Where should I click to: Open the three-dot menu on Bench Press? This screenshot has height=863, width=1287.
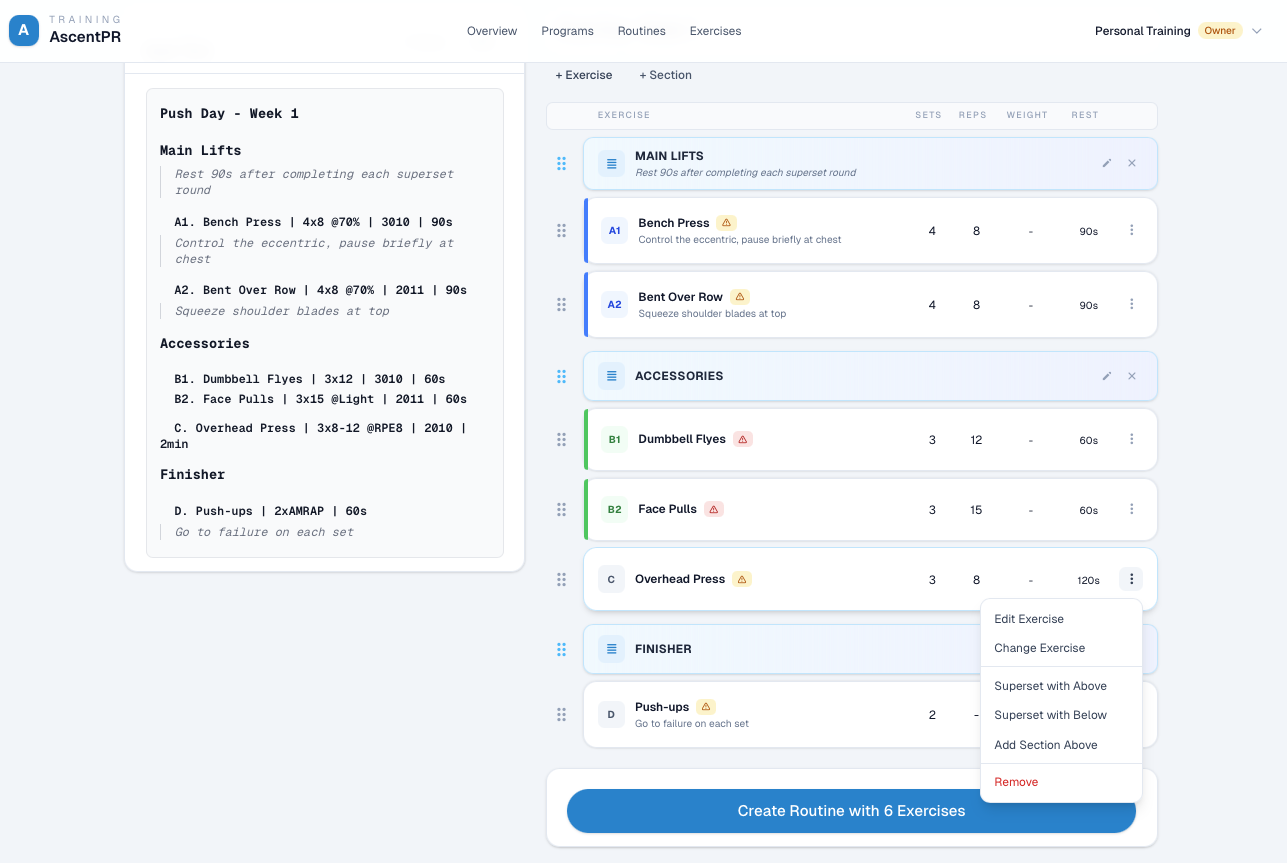1131,230
